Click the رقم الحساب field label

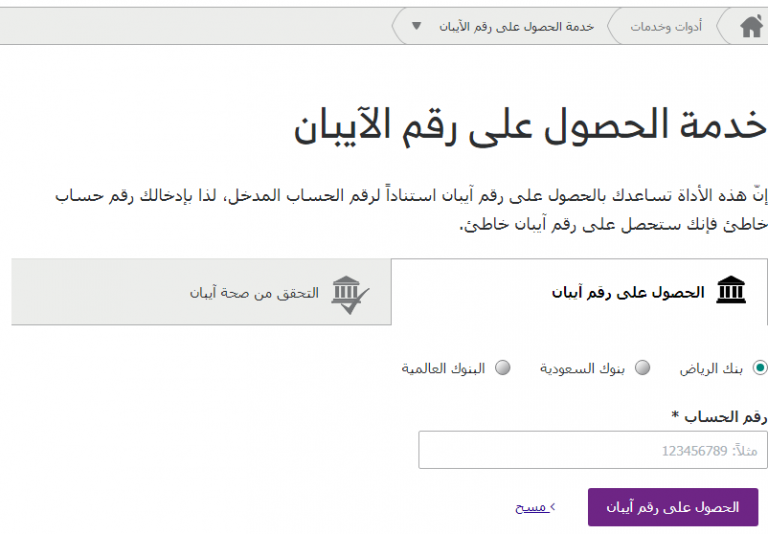point(719,417)
